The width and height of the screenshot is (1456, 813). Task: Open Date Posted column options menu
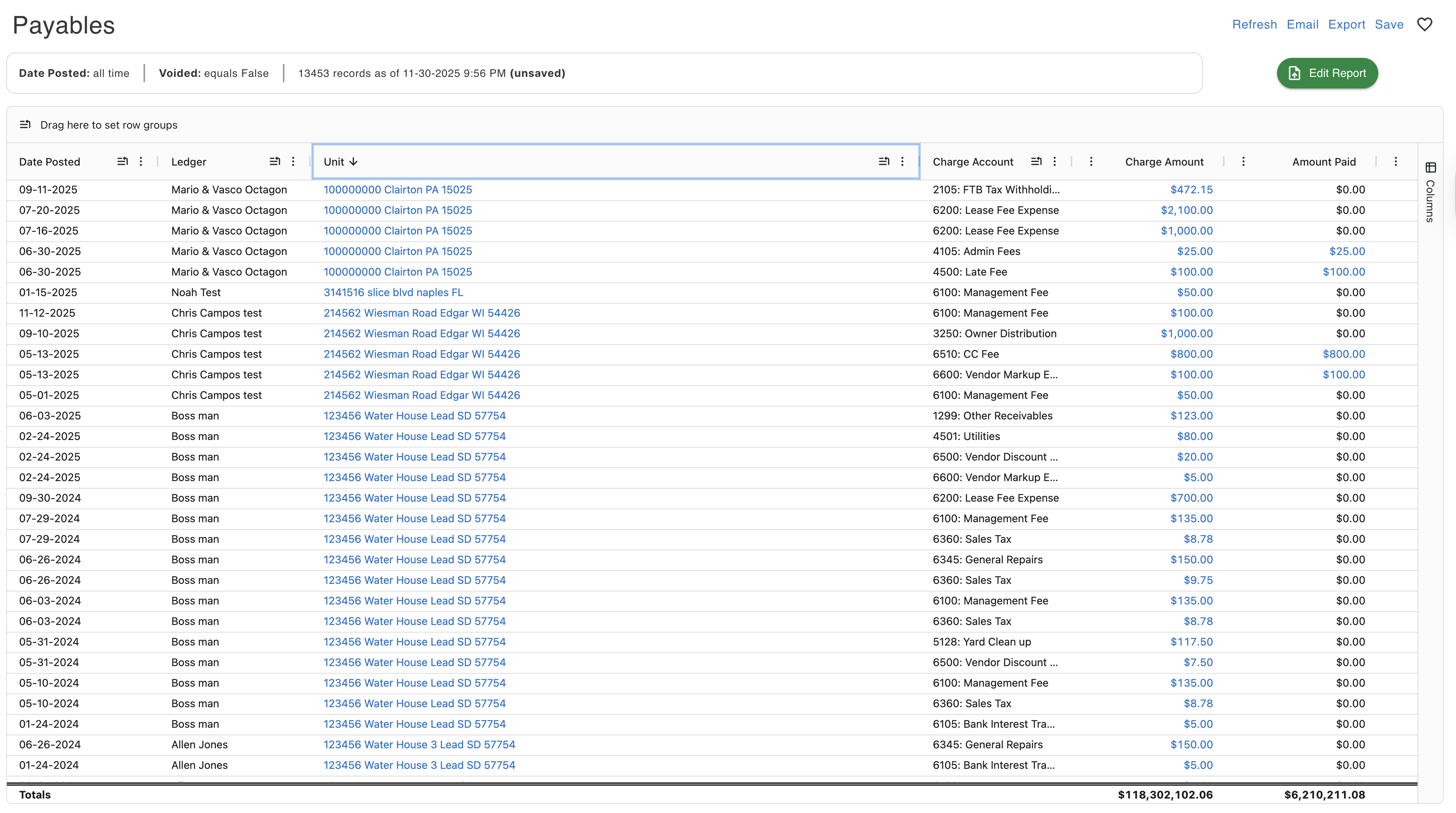141,162
